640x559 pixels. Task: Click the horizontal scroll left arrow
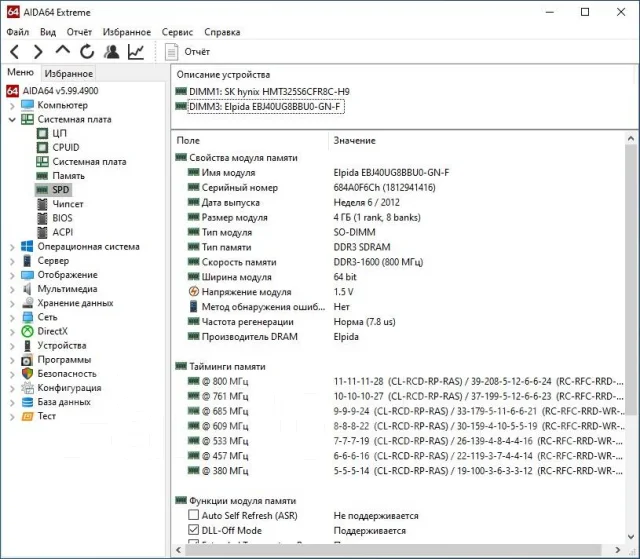click(x=178, y=550)
